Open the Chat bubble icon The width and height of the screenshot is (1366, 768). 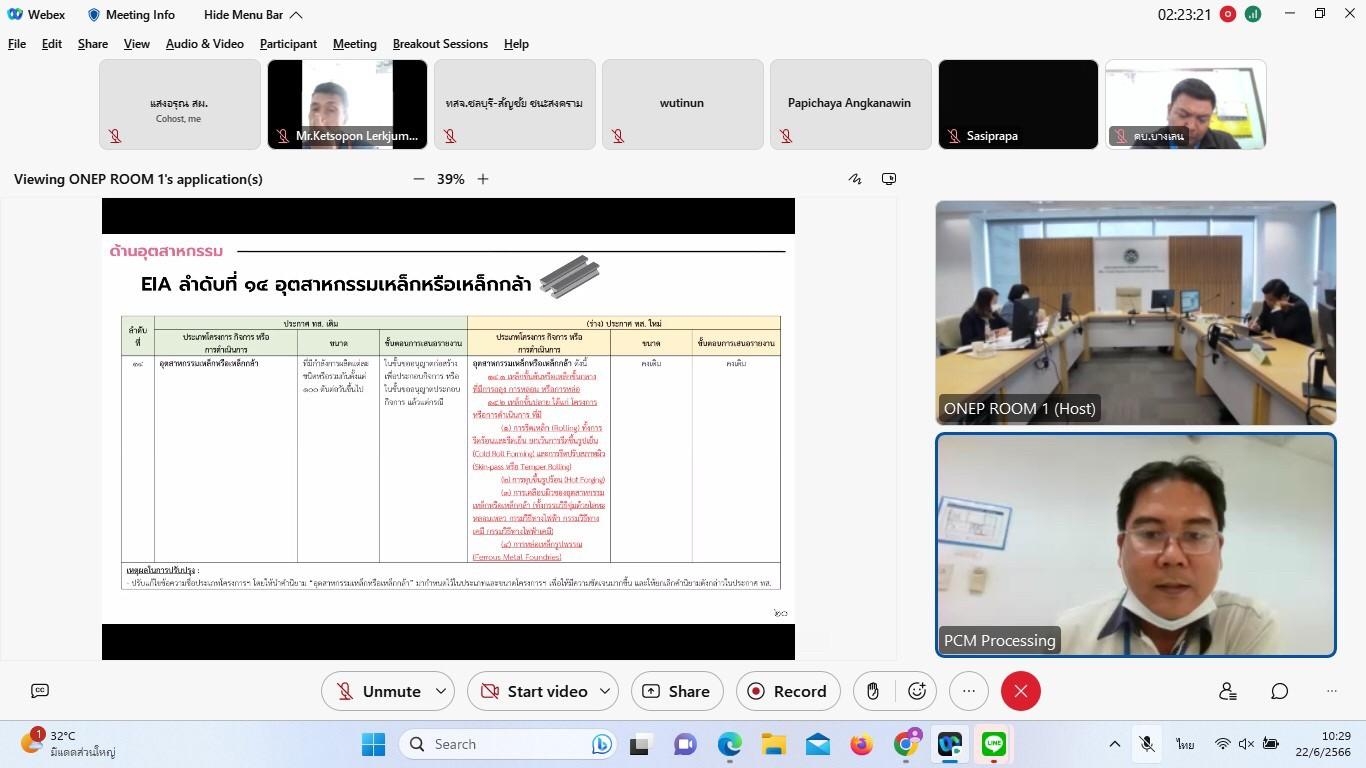coord(1280,691)
